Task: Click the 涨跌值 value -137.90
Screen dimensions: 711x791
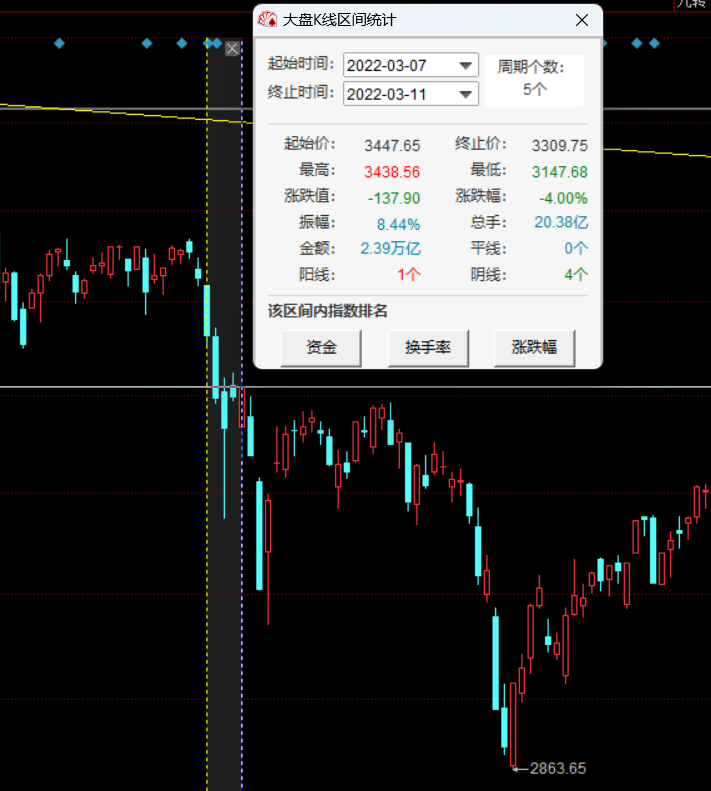Action: coord(394,198)
